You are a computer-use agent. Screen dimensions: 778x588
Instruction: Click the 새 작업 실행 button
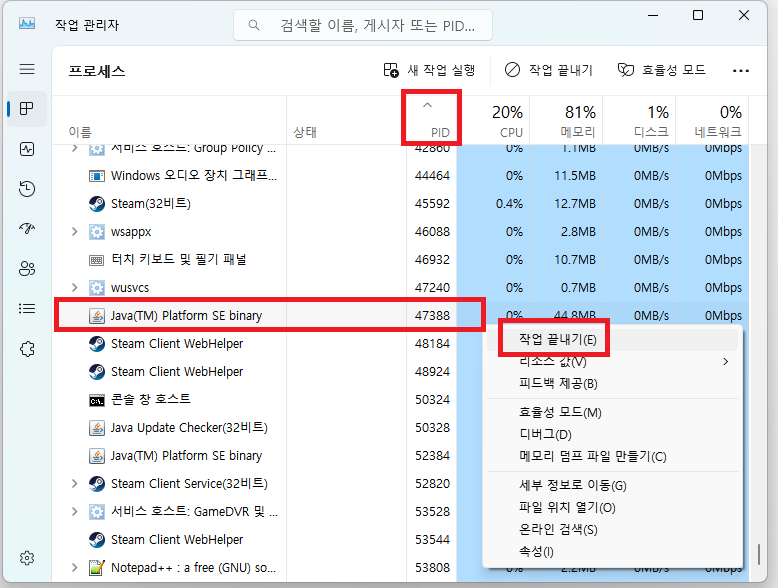click(430, 70)
